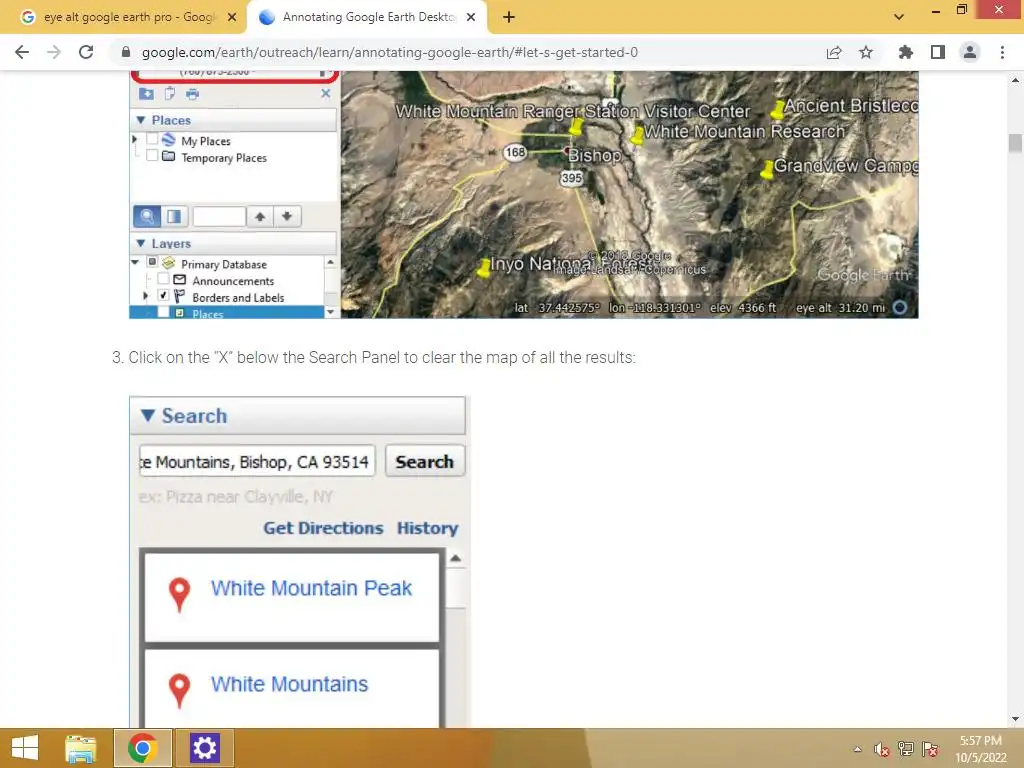The width and height of the screenshot is (1024, 768).
Task: Click the add folder icon in Places toolbar
Action: point(146,93)
